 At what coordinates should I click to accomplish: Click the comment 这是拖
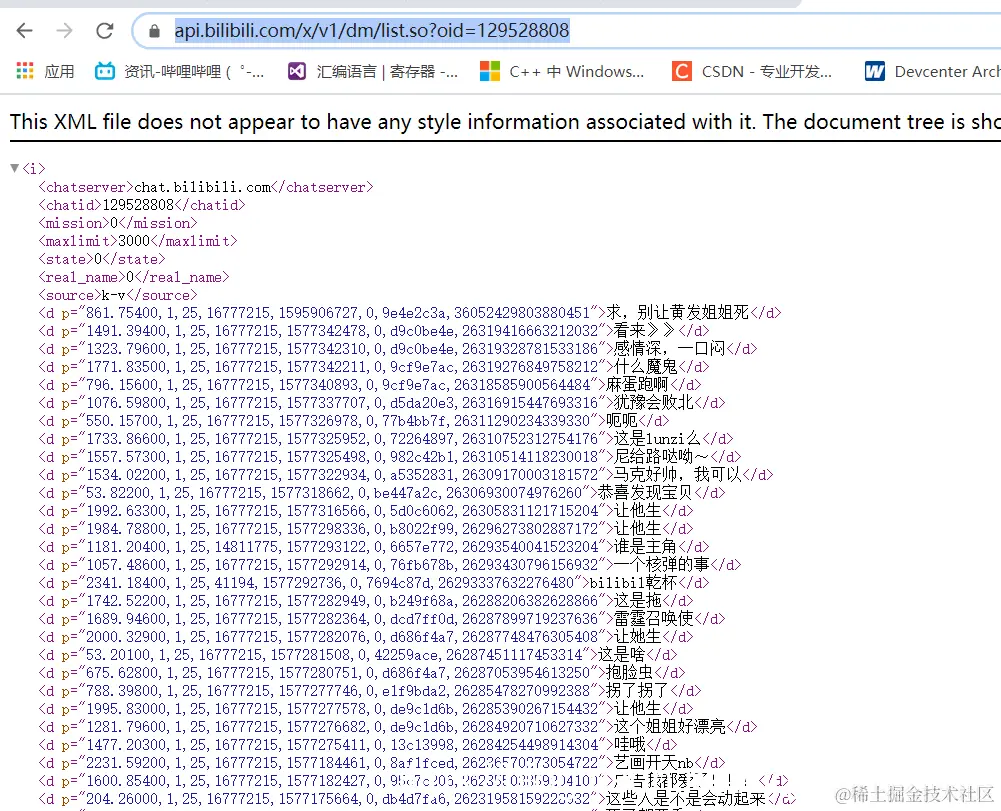[x=638, y=600]
